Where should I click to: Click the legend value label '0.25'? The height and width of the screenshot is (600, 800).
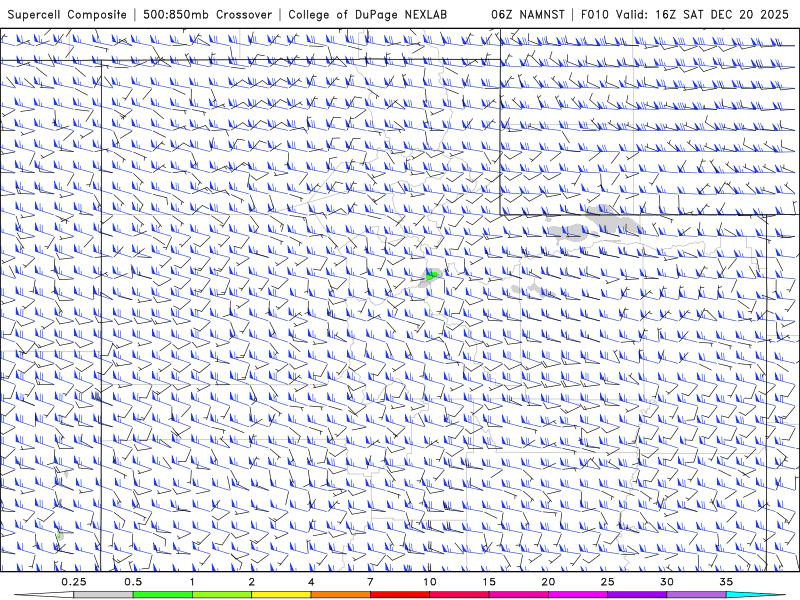(74, 582)
